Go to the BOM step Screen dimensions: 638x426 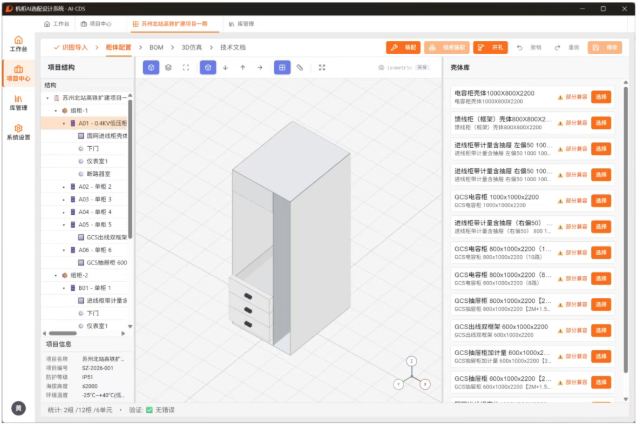[156, 48]
